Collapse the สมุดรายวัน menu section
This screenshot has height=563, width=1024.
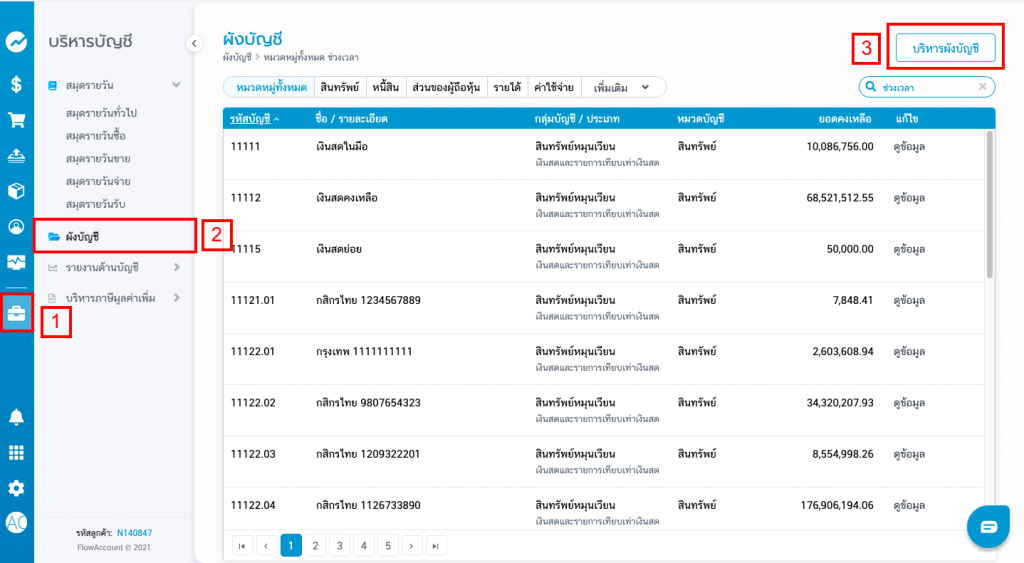(176, 86)
